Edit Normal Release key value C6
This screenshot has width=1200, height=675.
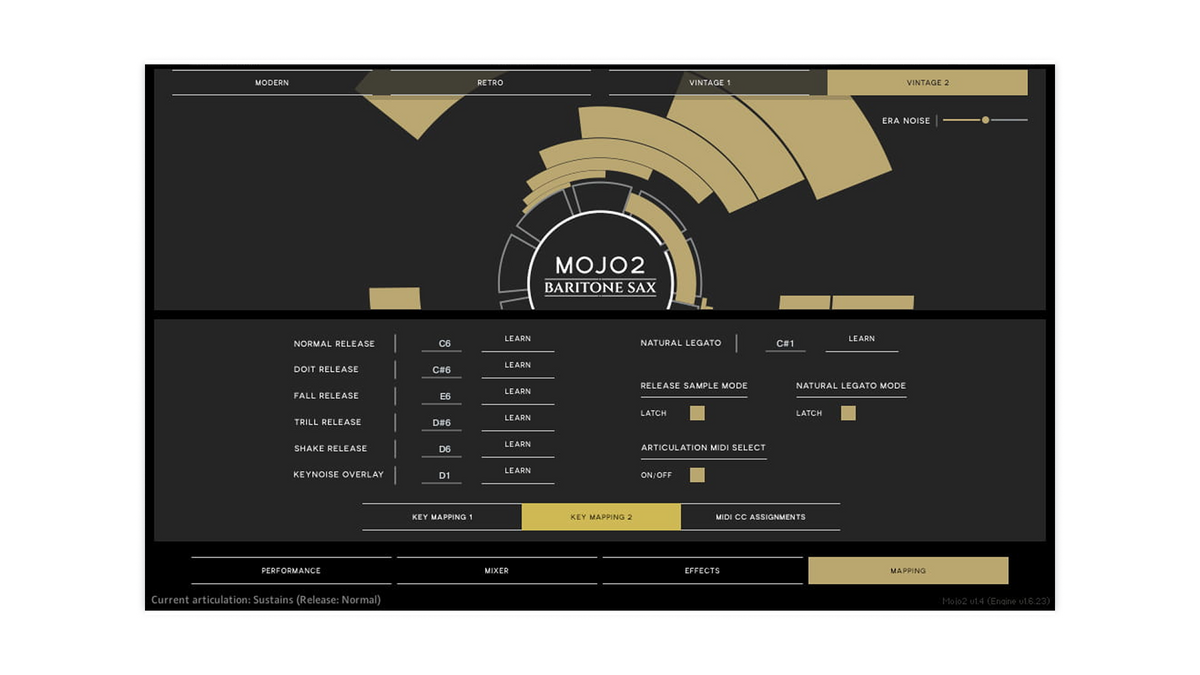[442, 344]
